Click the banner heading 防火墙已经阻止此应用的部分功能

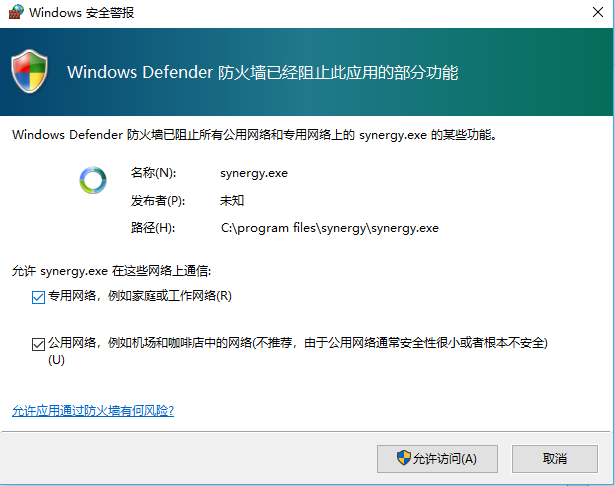tap(263, 73)
